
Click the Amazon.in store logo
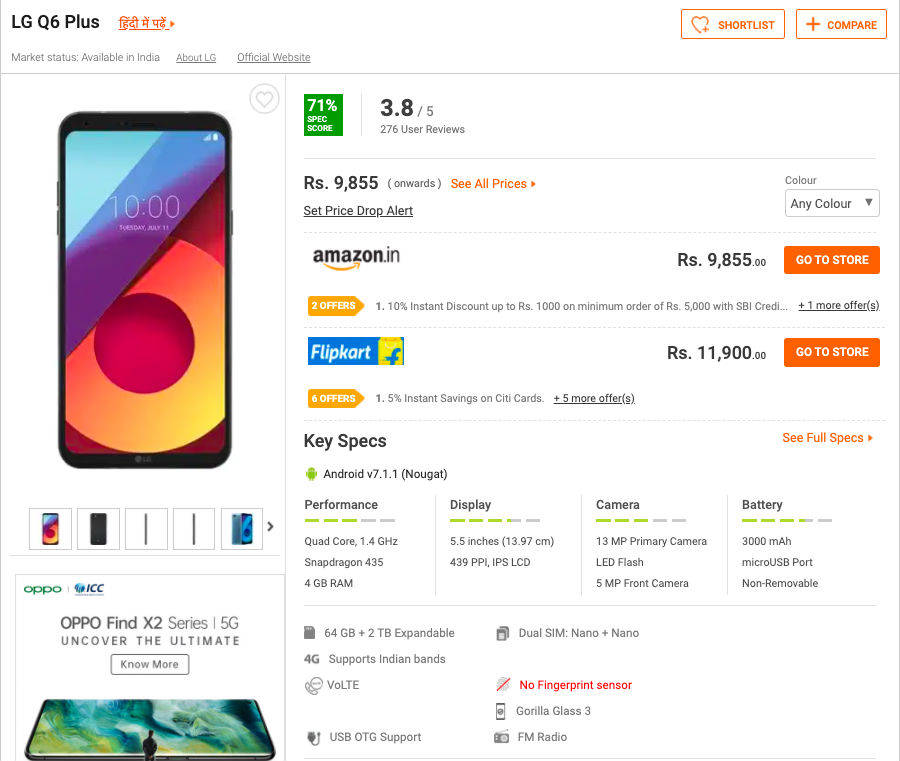(x=356, y=258)
